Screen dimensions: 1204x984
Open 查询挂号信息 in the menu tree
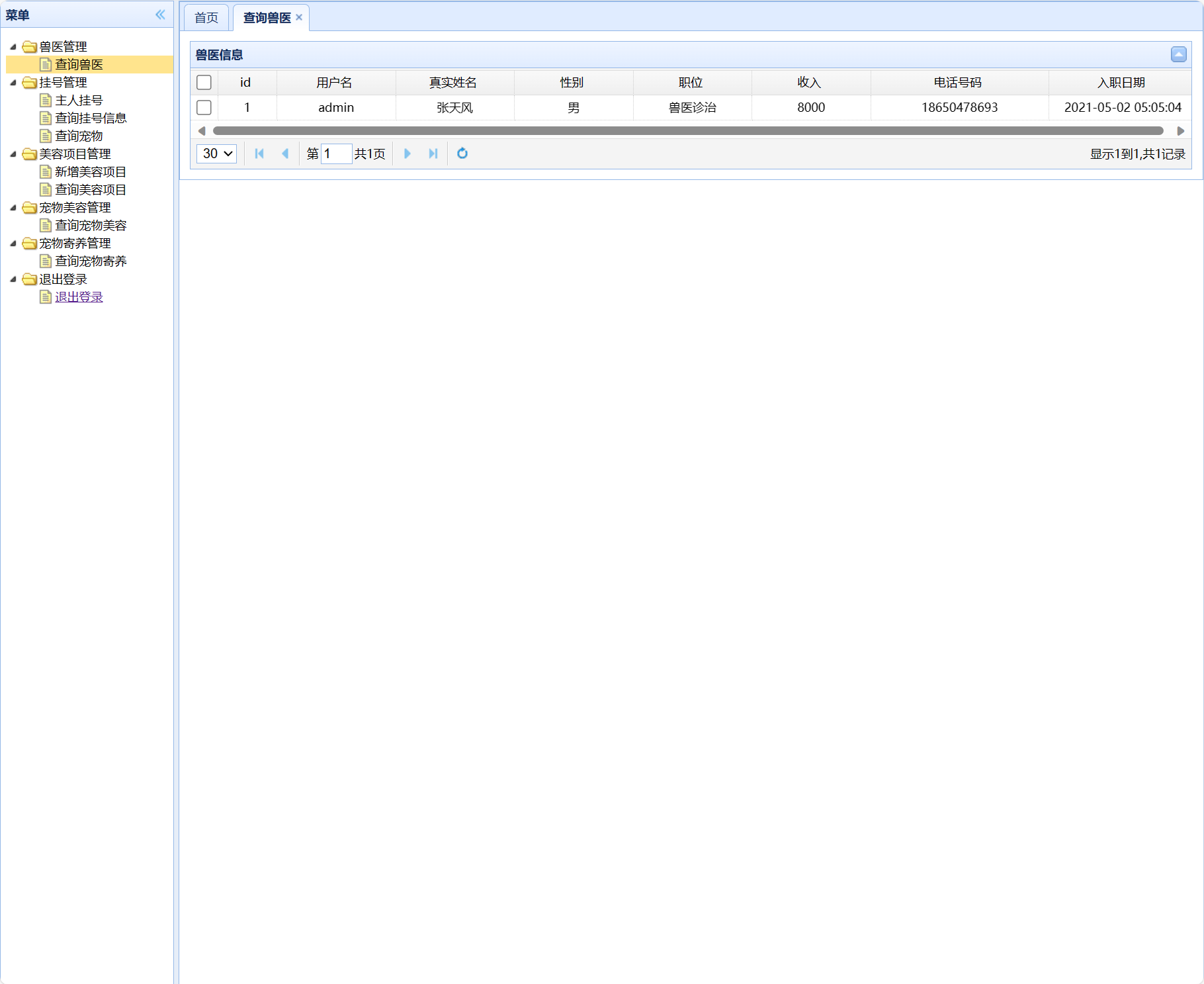(91, 118)
